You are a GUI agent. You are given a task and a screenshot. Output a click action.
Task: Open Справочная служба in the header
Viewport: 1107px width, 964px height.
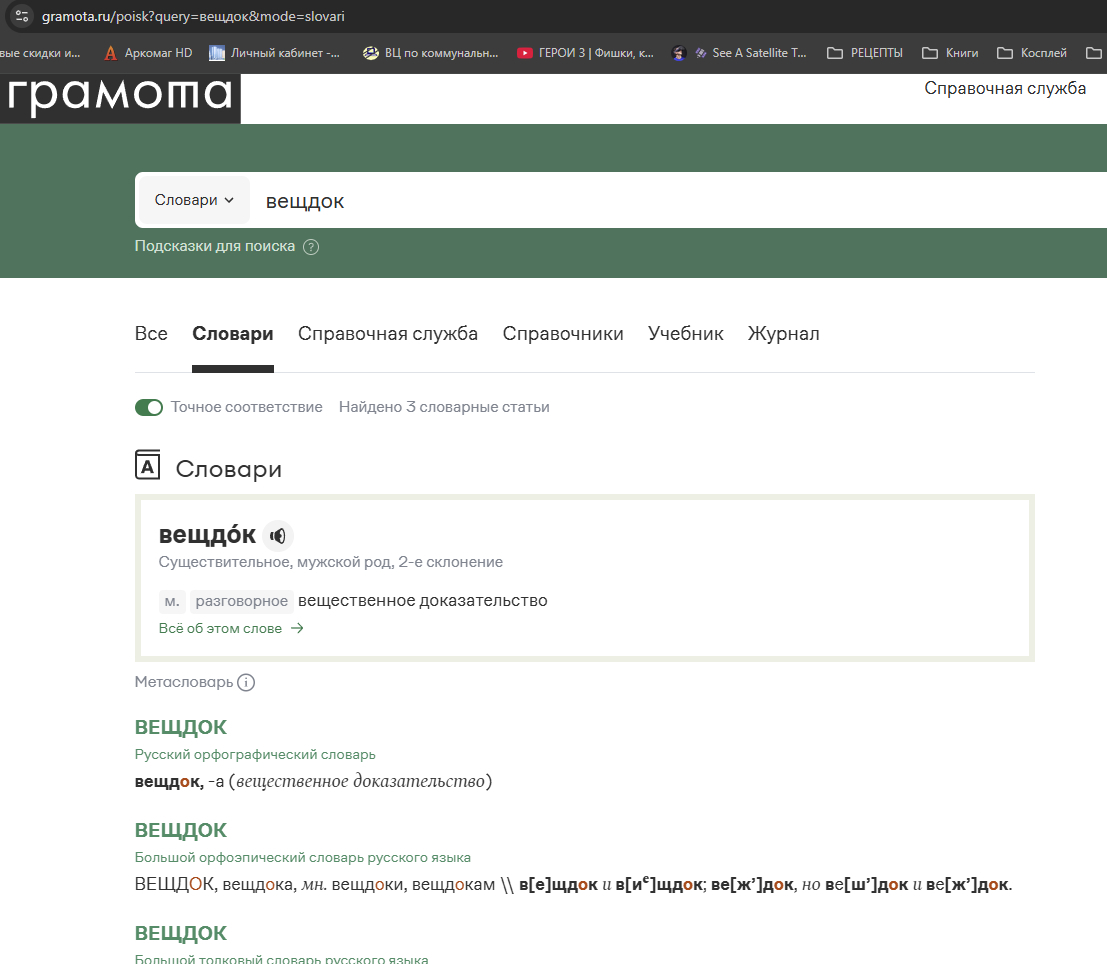[x=1005, y=88]
